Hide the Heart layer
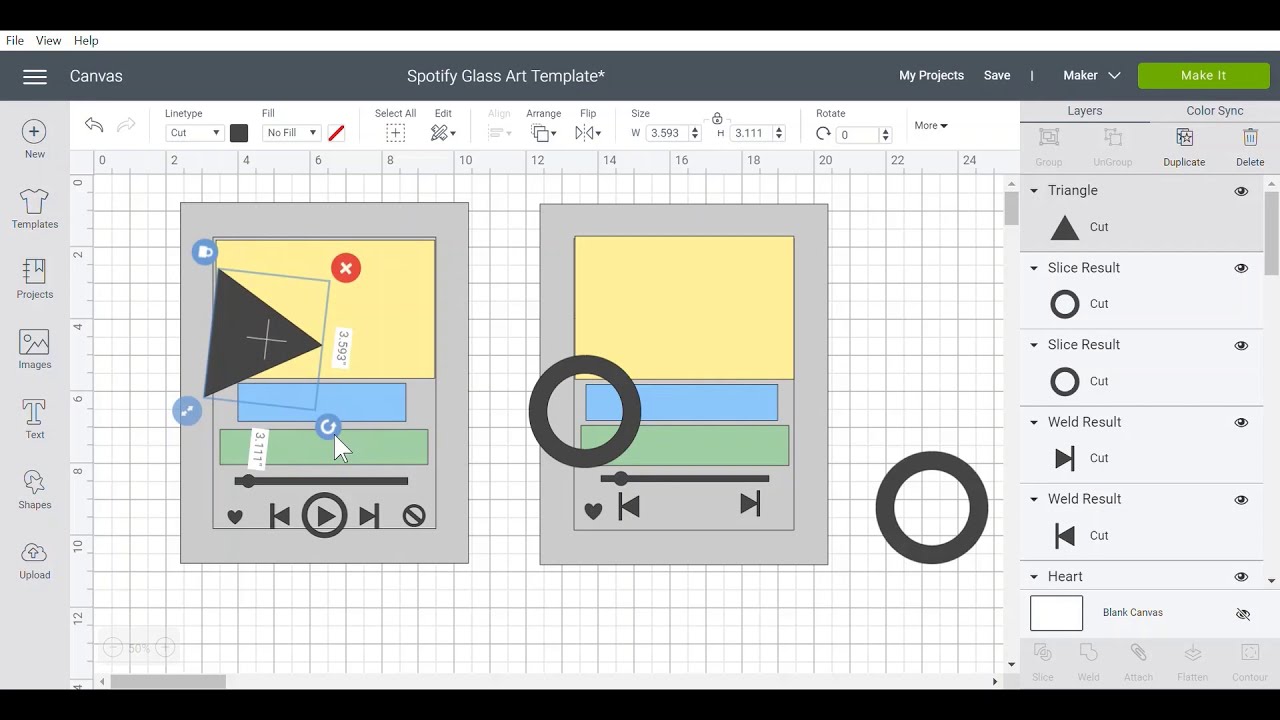 (x=1241, y=577)
